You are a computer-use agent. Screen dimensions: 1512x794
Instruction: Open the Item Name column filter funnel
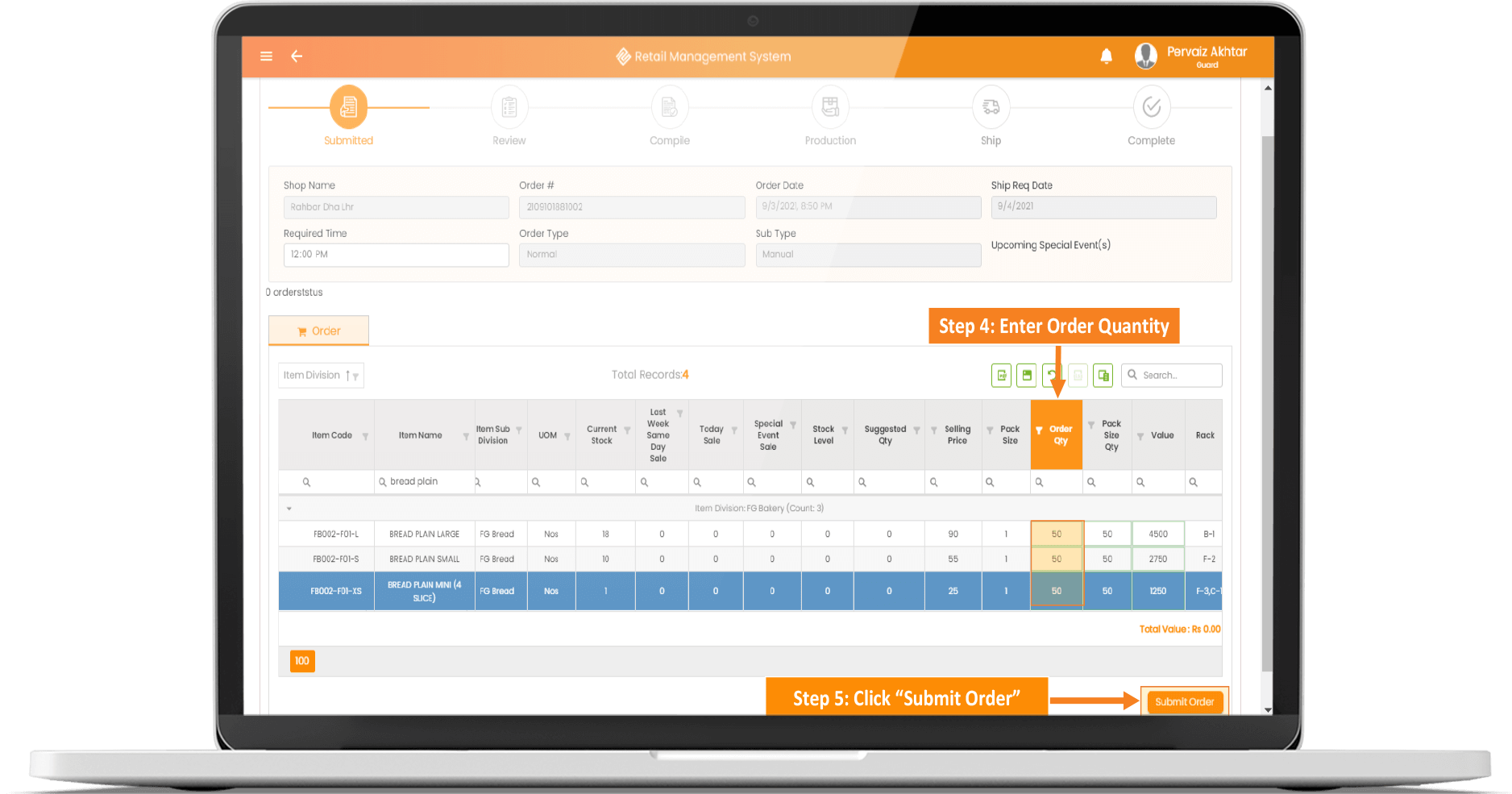tap(466, 436)
